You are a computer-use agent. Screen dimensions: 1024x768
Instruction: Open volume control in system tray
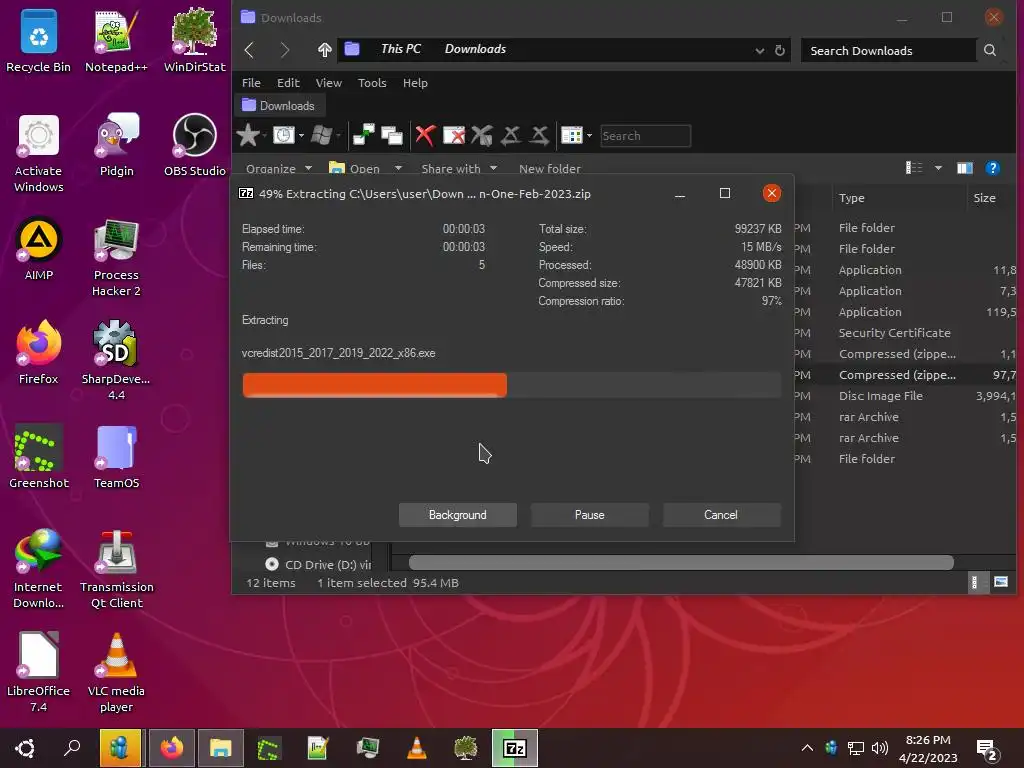pos(880,748)
